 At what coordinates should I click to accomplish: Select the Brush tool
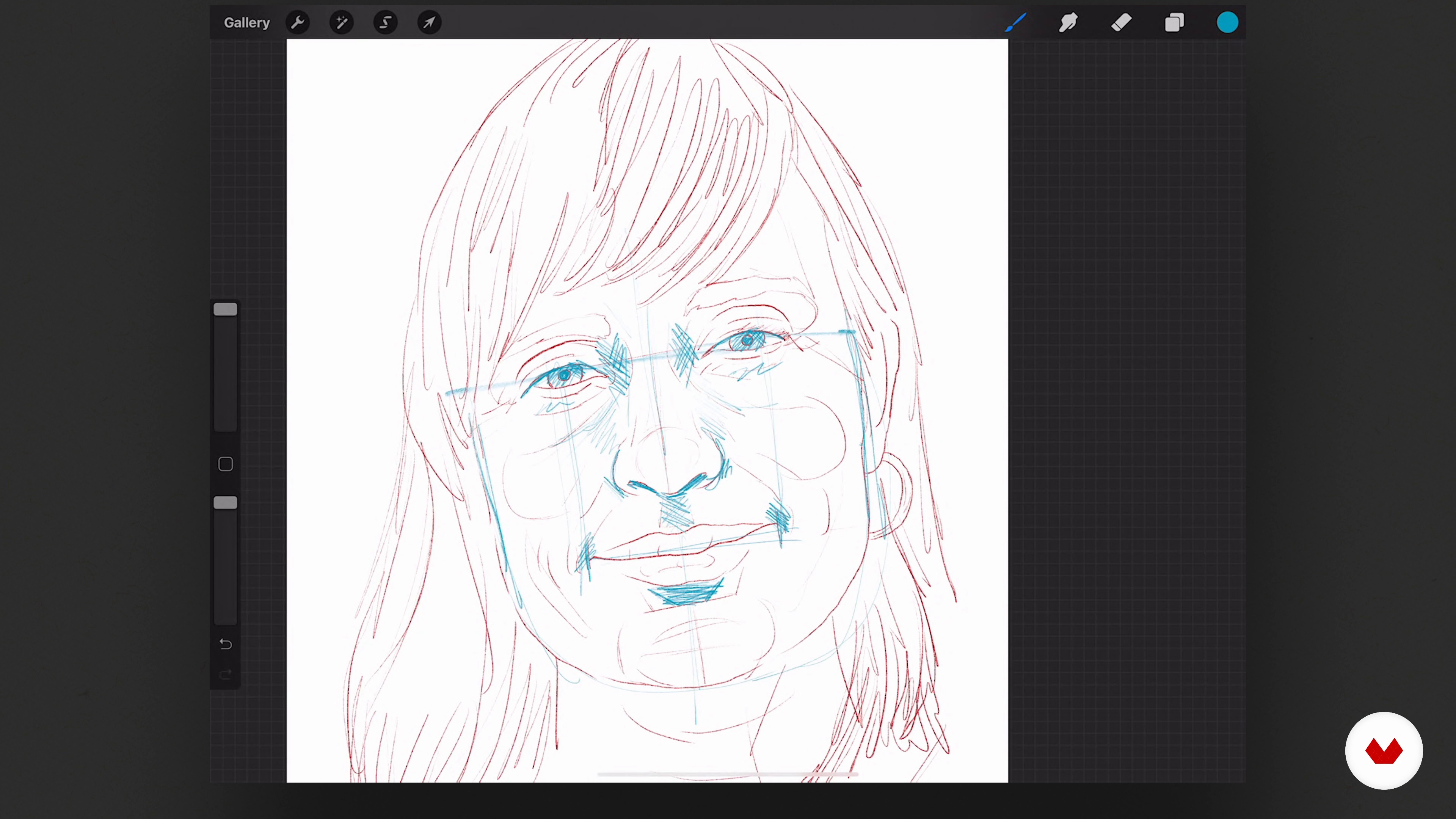click(x=1016, y=23)
